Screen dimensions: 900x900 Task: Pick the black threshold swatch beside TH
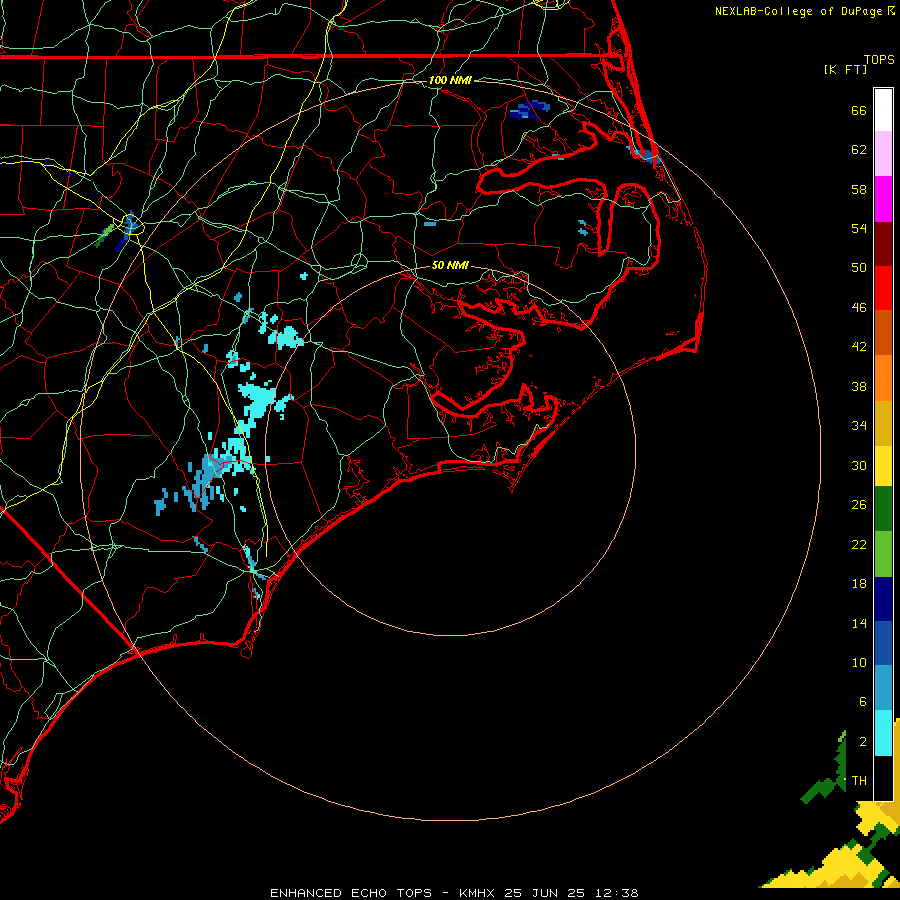[883, 778]
